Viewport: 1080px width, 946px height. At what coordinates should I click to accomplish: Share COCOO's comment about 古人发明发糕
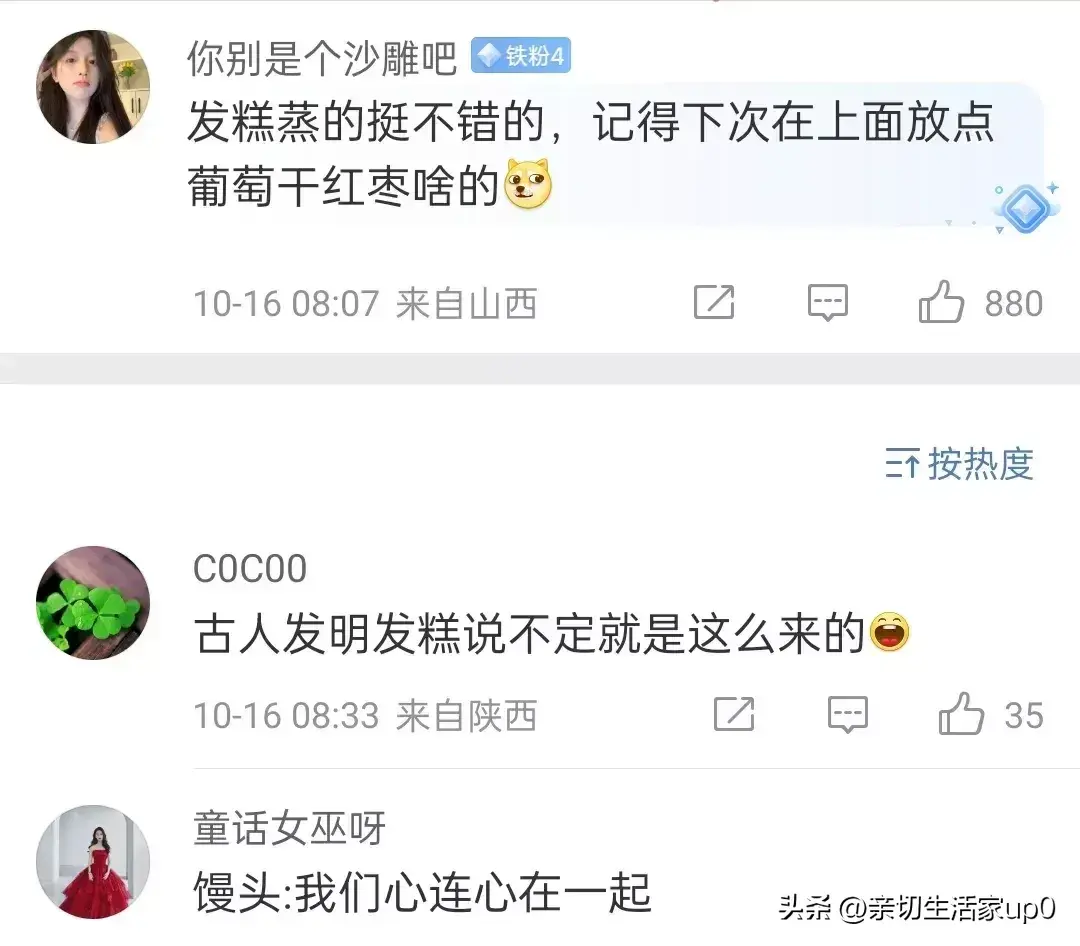(x=734, y=714)
